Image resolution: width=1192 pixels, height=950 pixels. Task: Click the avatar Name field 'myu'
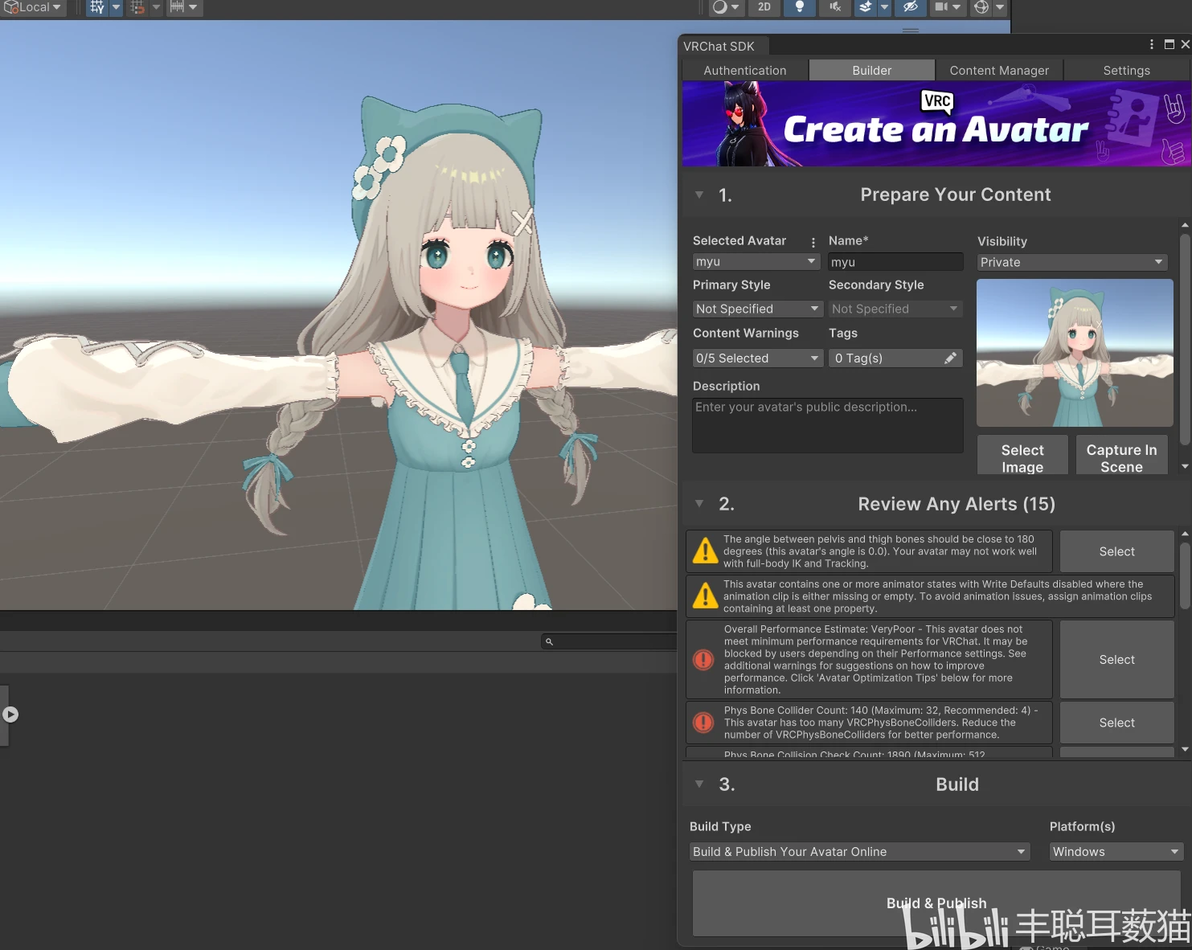pyautogui.click(x=896, y=262)
